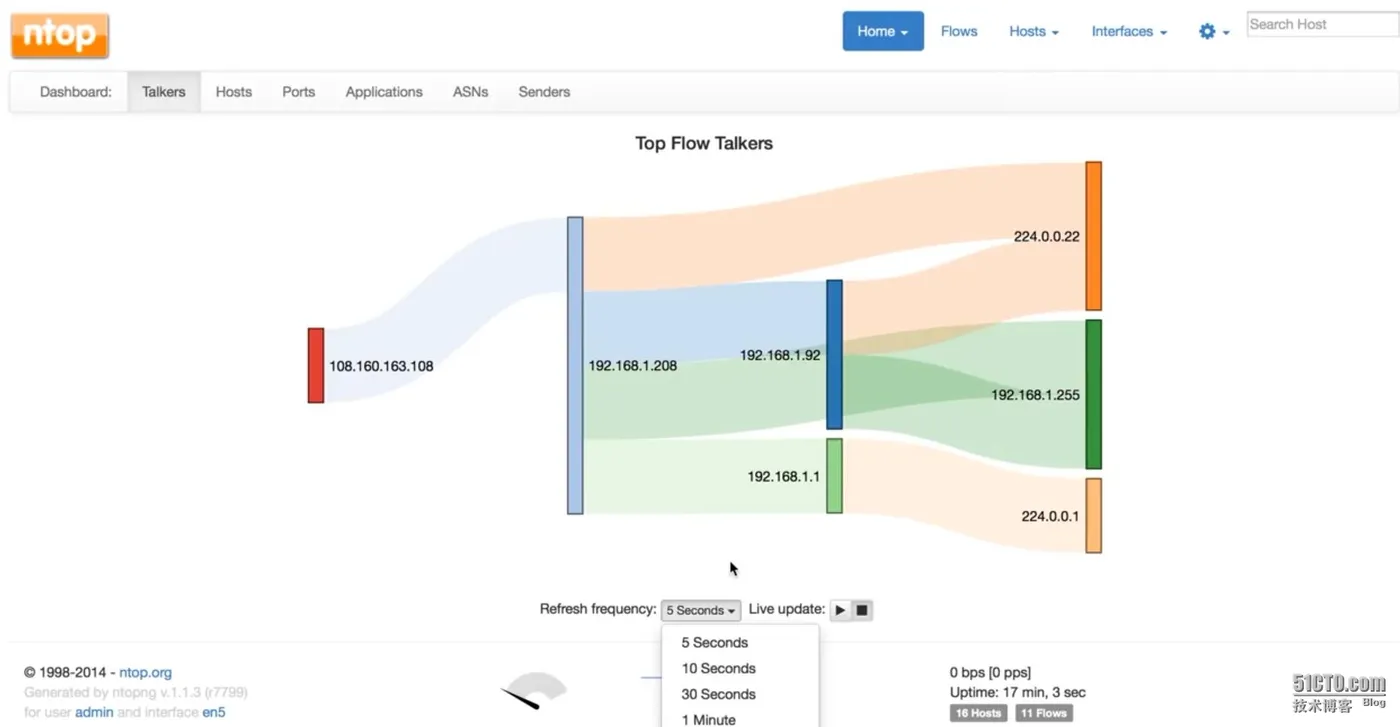Go to the Flows page
Screen dimensions: 1400x727
959,32
